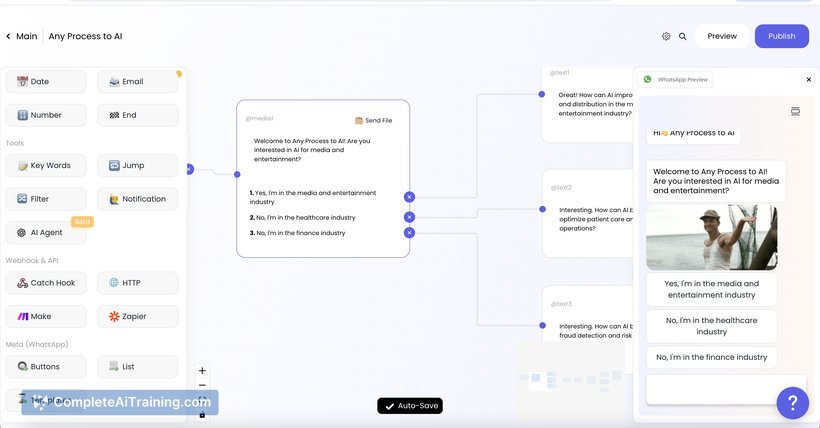Click the @text1 node input connector dot
The width and height of the screenshot is (820, 428).
coord(542,94)
